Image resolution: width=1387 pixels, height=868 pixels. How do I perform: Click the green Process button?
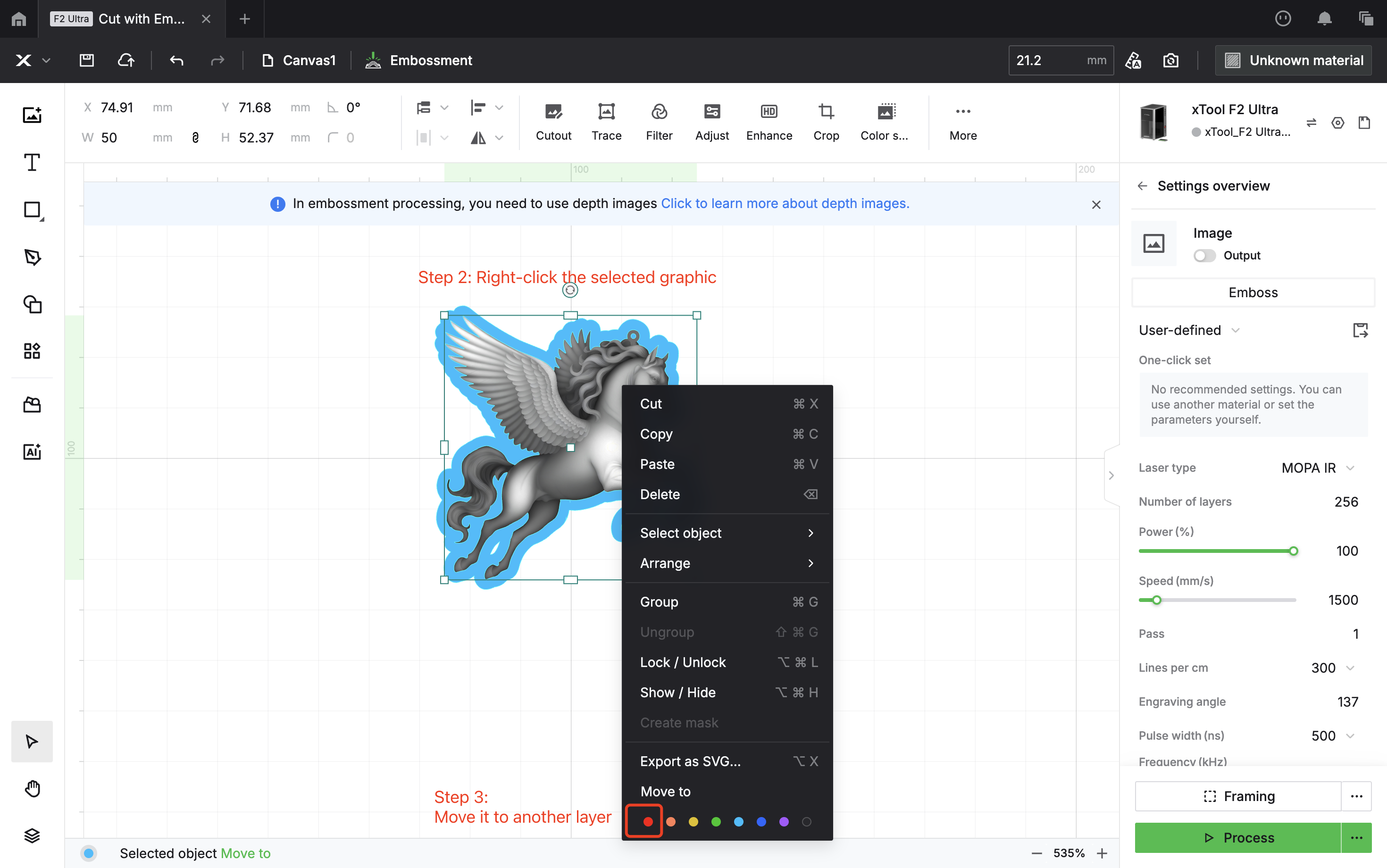pos(1238,838)
